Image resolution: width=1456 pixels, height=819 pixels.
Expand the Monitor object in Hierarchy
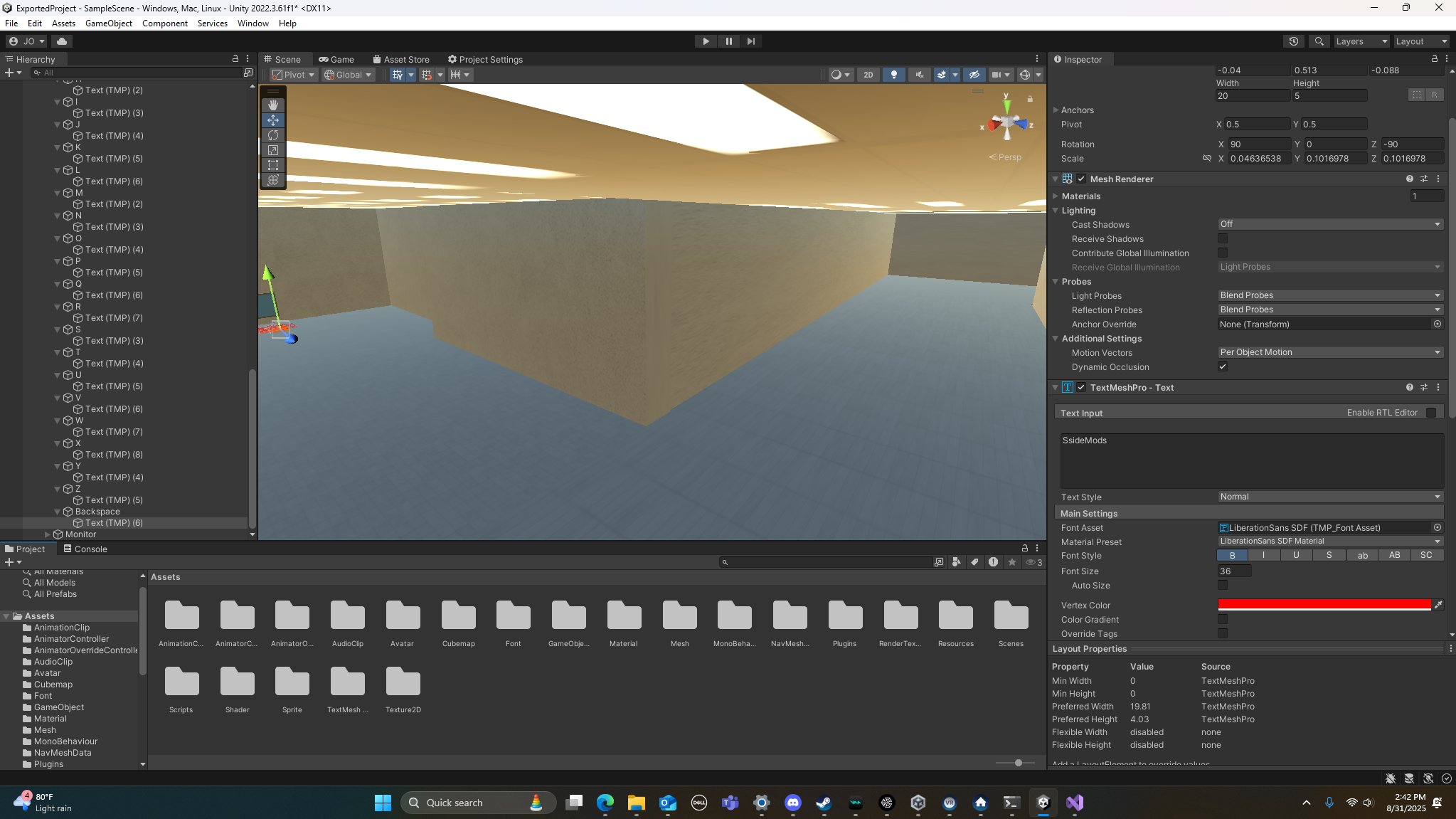pos(48,534)
